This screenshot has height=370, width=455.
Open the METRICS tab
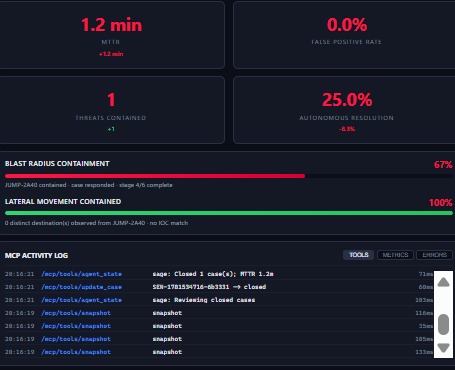tap(395, 255)
